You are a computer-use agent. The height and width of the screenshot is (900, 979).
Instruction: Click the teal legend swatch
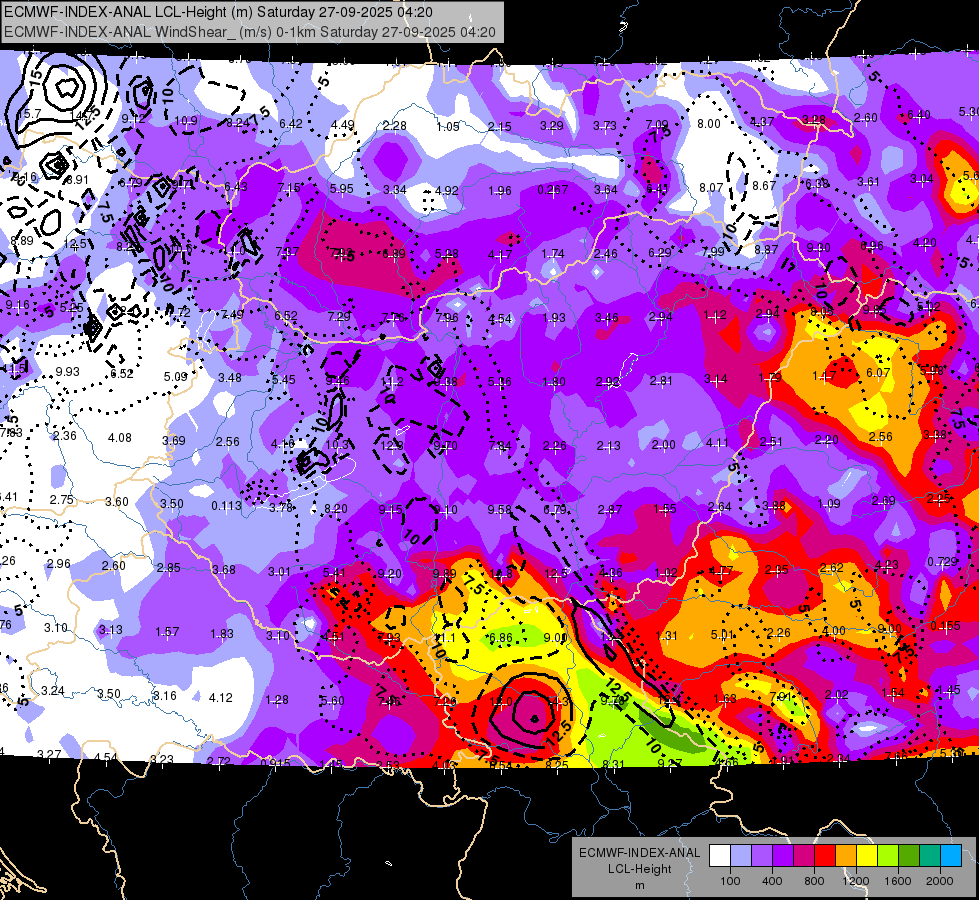coord(929,855)
